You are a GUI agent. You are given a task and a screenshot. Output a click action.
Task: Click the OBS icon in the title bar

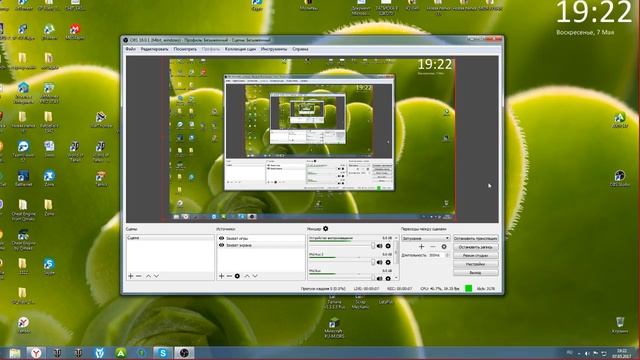[x=126, y=40]
